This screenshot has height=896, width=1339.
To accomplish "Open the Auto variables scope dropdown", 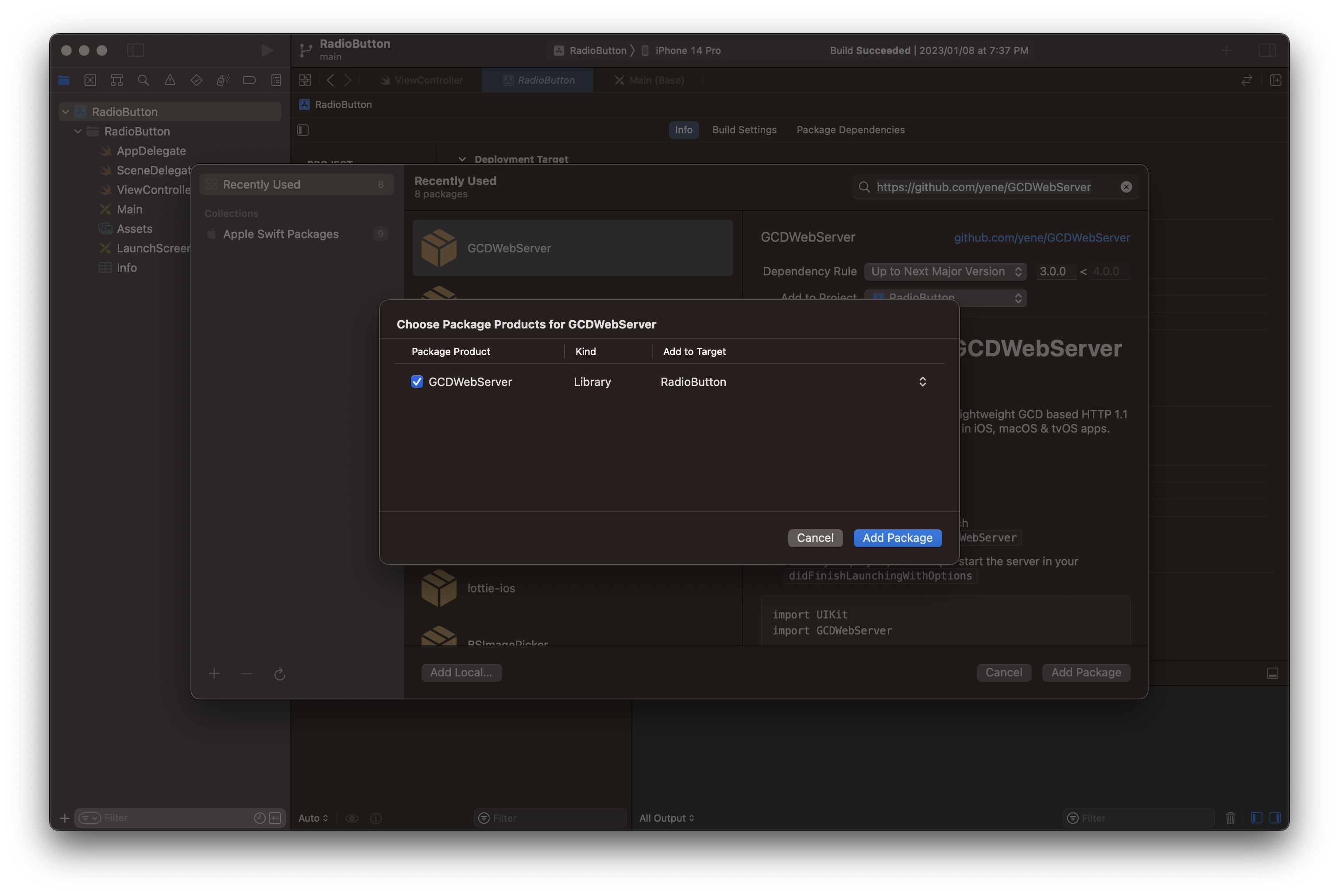I will pyautogui.click(x=313, y=818).
